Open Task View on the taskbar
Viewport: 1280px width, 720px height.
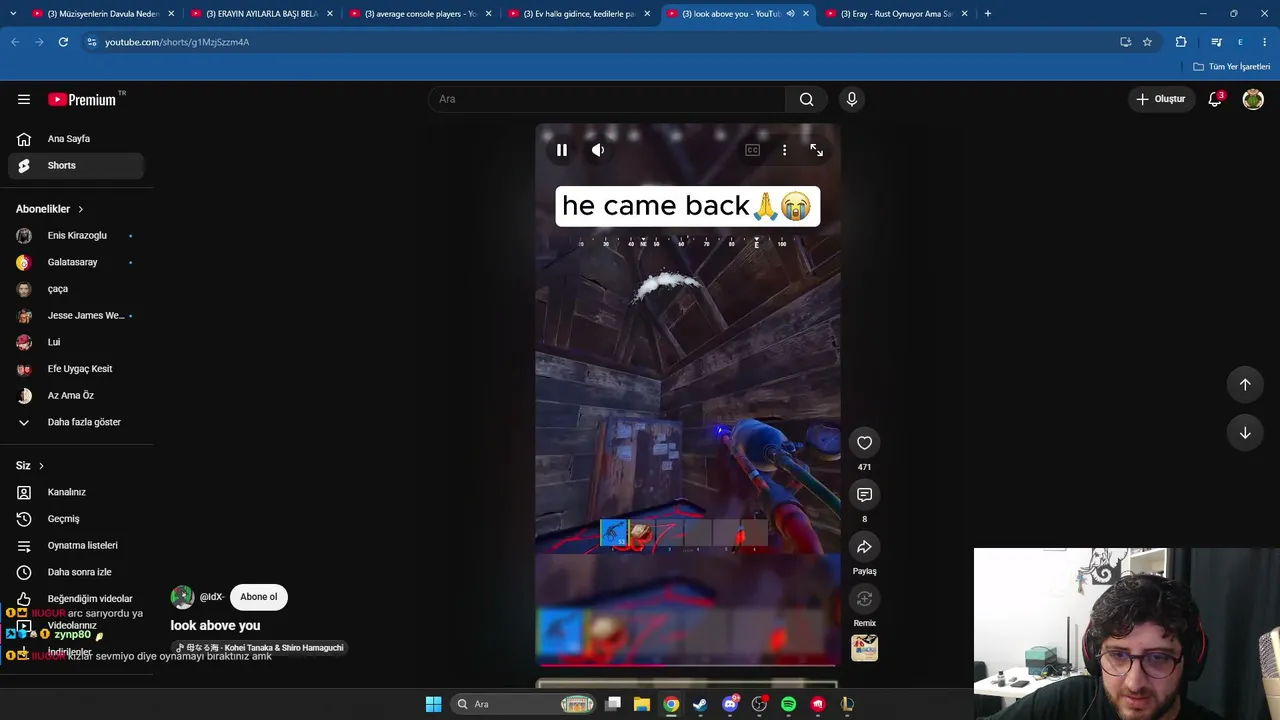point(613,704)
